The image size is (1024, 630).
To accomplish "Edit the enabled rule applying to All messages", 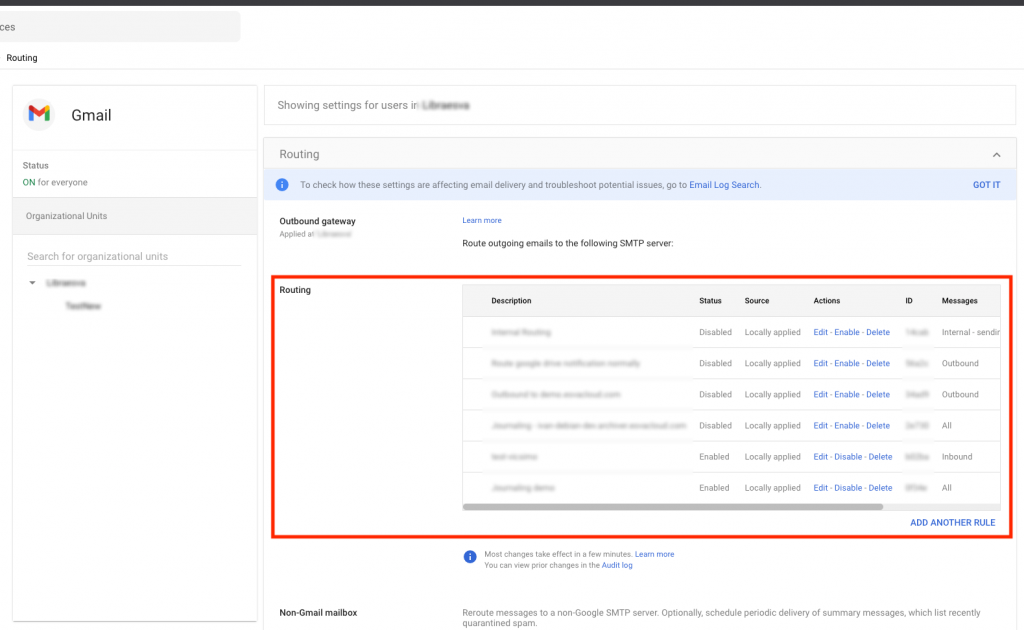I will 820,488.
